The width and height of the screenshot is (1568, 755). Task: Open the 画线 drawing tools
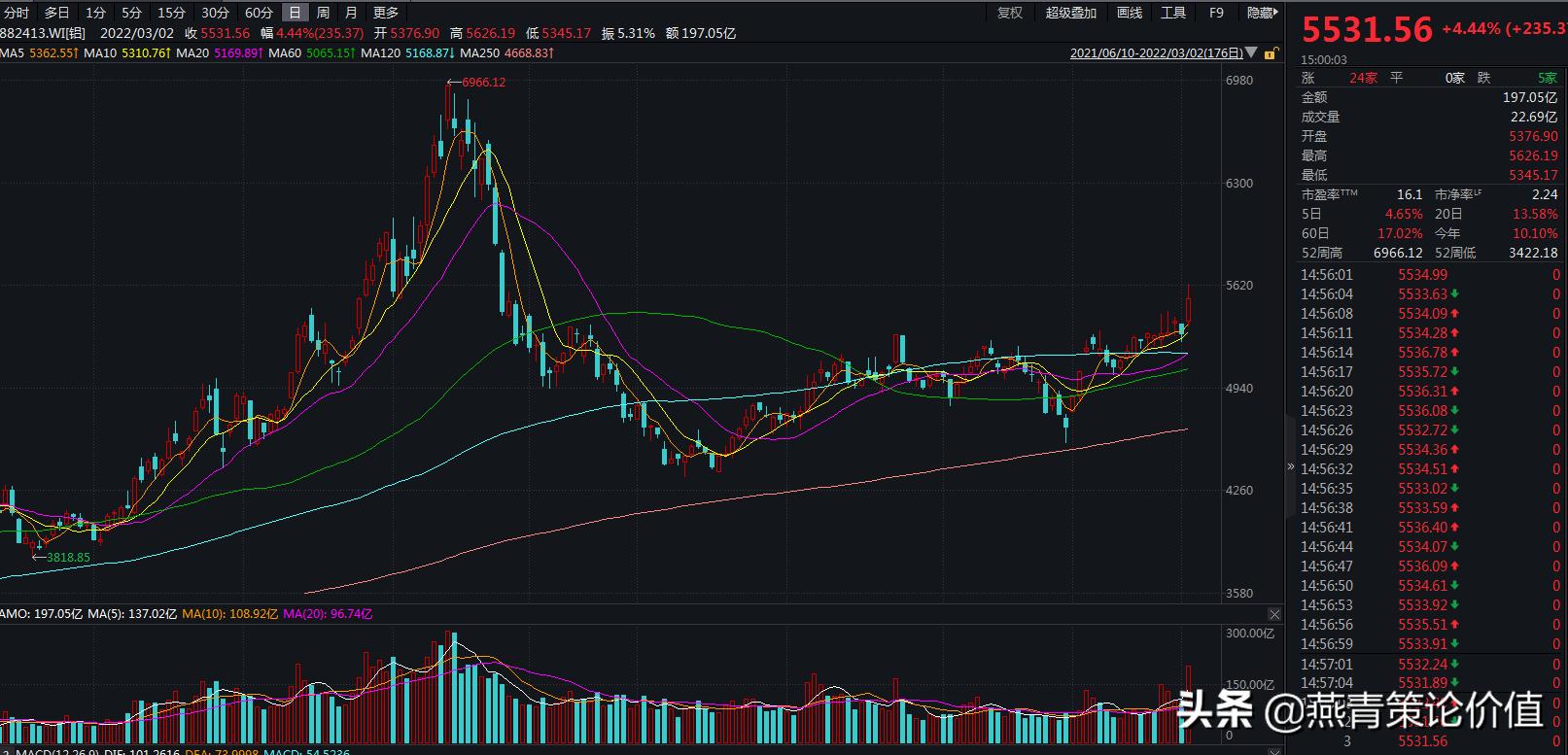1129,13
